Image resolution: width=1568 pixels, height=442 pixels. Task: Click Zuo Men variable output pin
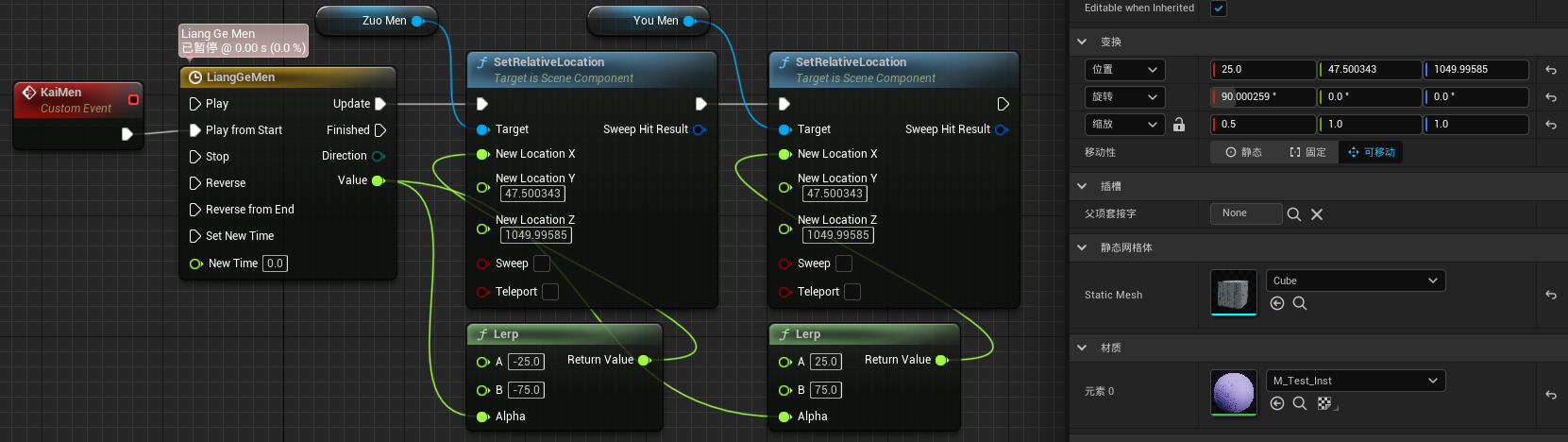pos(418,21)
